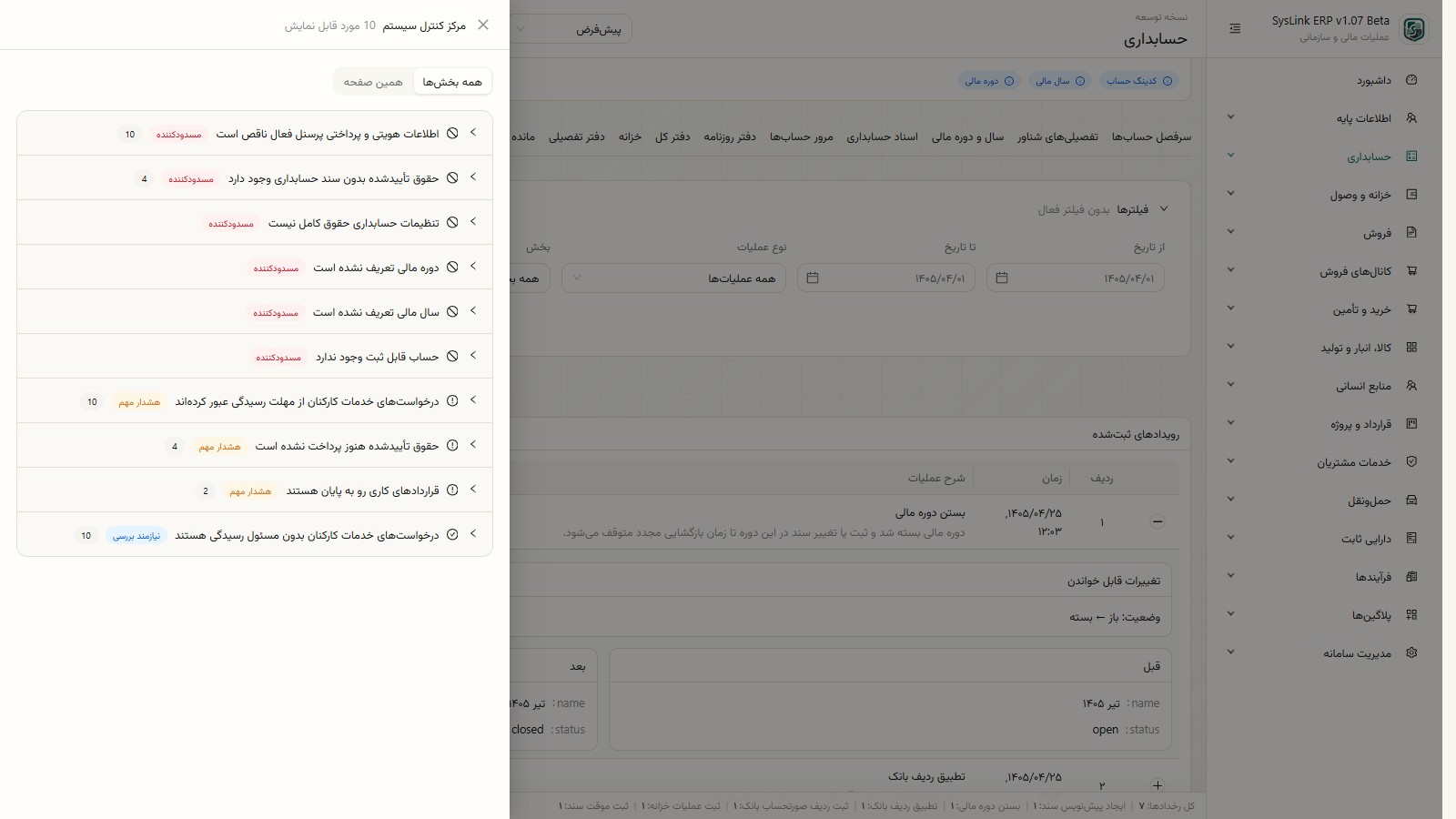
Task: Collapse the فیلترها section chevron
Action: (1164, 209)
